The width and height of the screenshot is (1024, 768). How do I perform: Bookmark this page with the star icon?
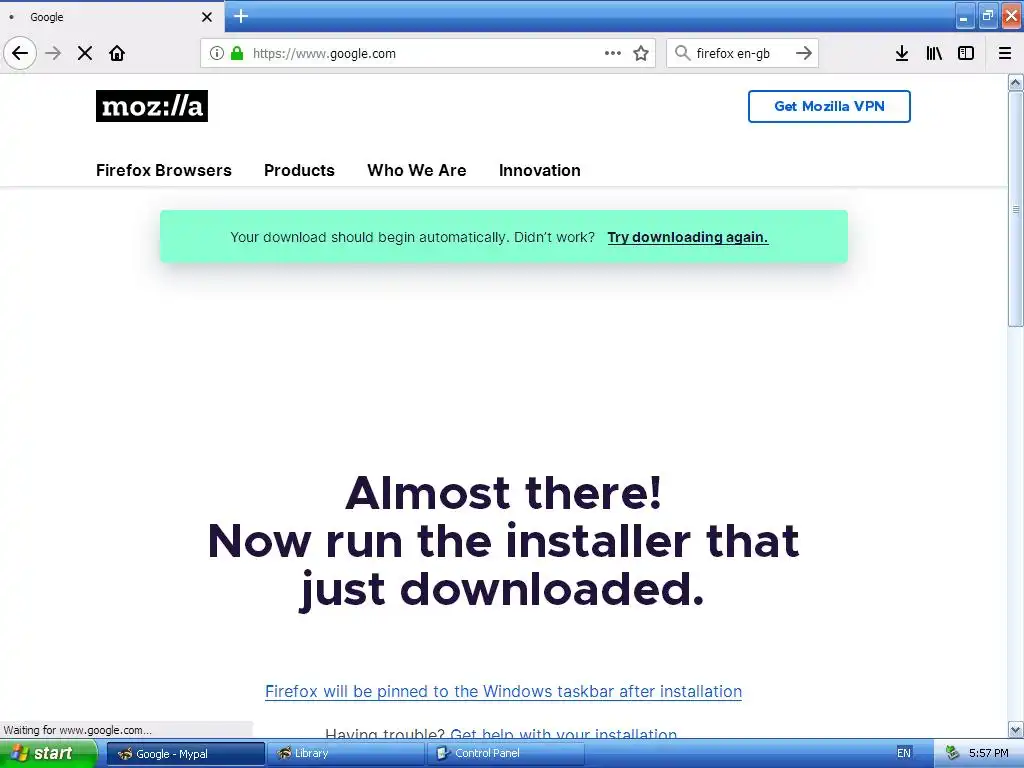click(641, 53)
